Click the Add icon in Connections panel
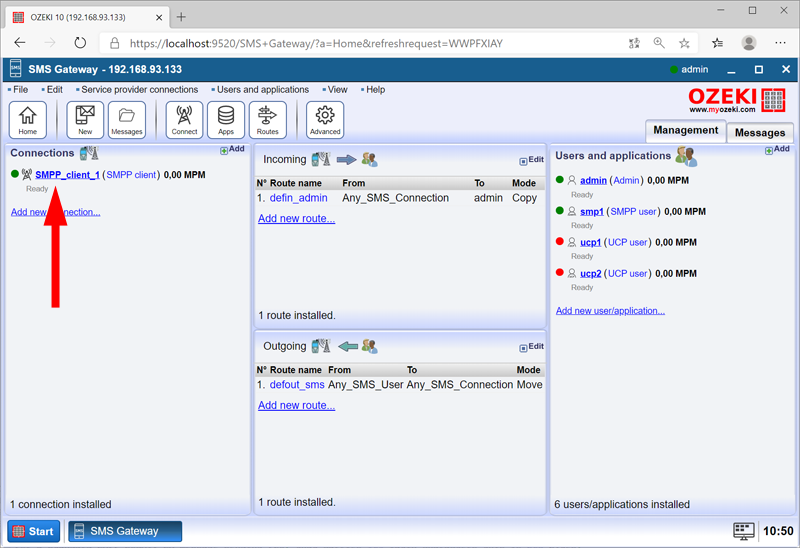The image size is (800, 548). 232,150
